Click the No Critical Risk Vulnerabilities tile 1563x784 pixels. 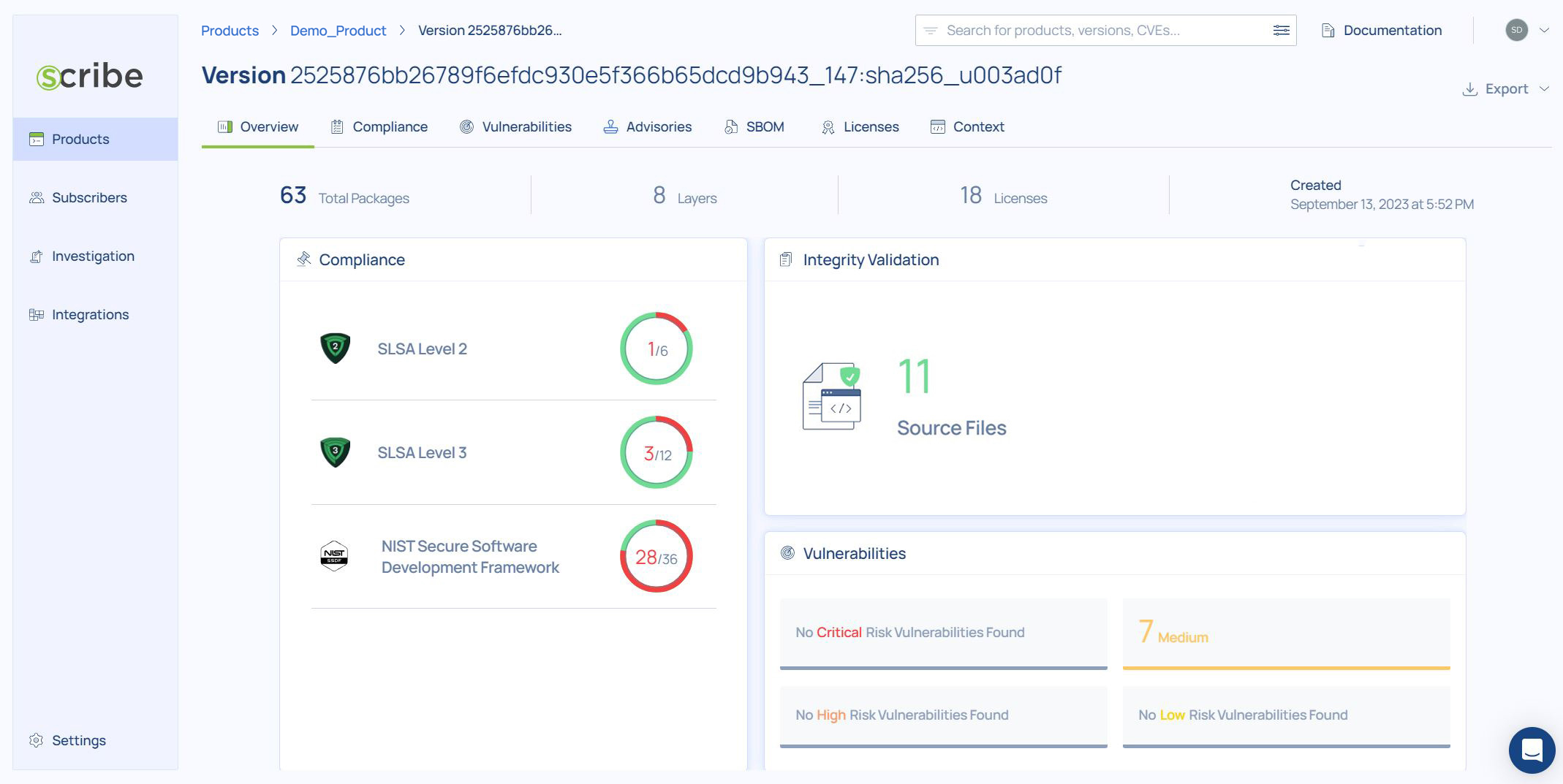pos(943,633)
